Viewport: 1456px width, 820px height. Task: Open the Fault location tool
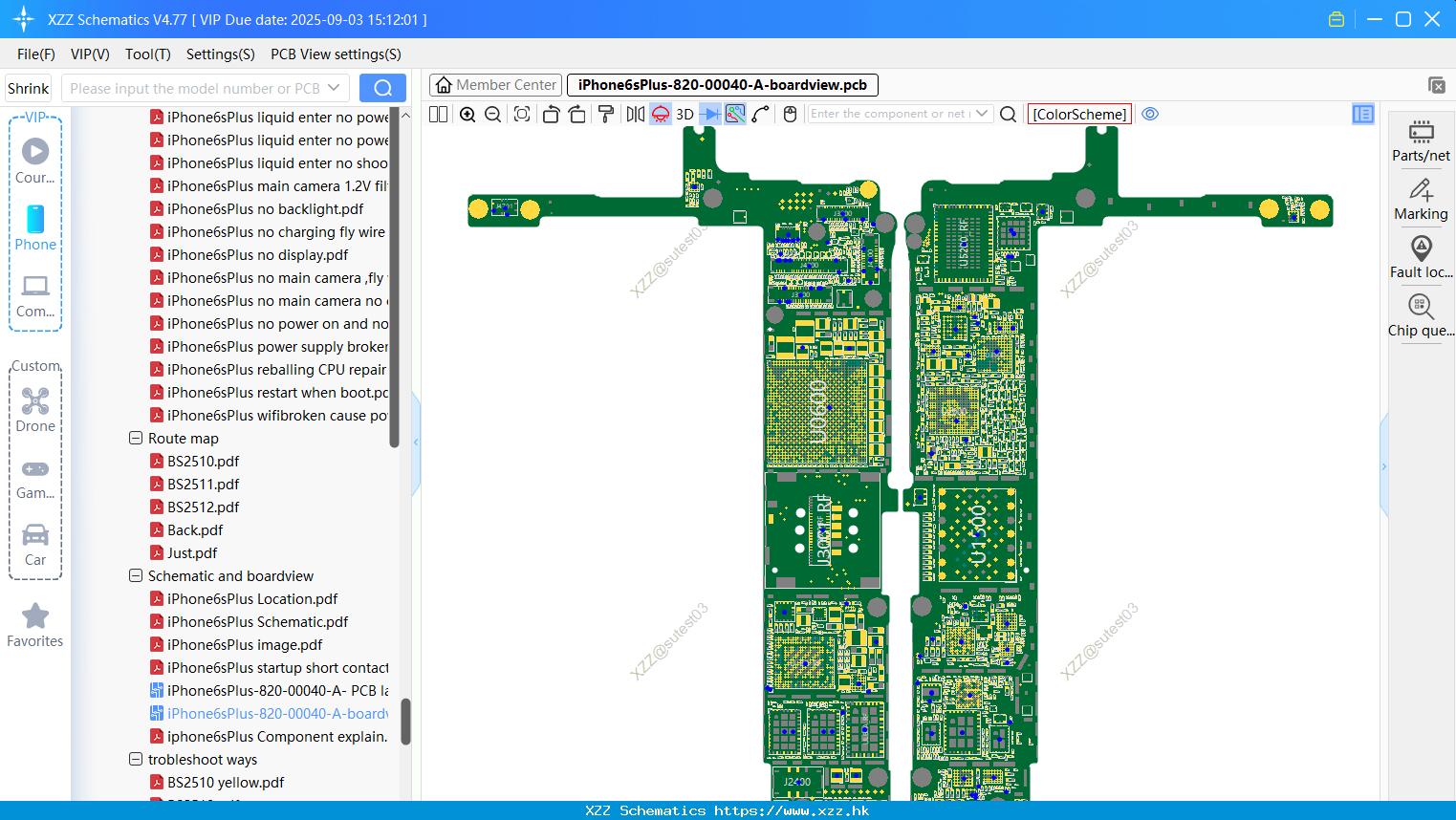[x=1421, y=258]
